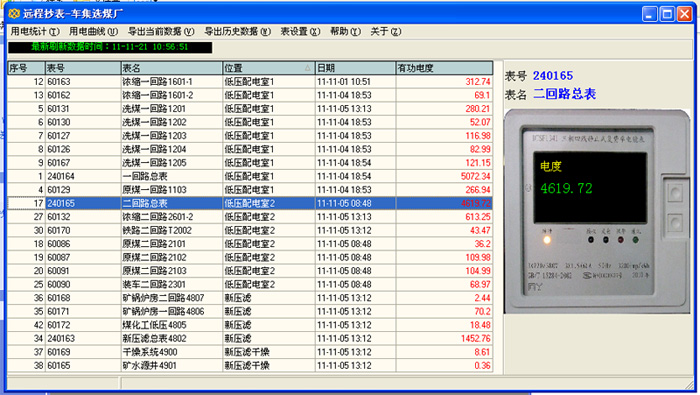Viewport: 700px width, 395px height.
Task: Click energy value 5072.34
Action: [x=475, y=176]
